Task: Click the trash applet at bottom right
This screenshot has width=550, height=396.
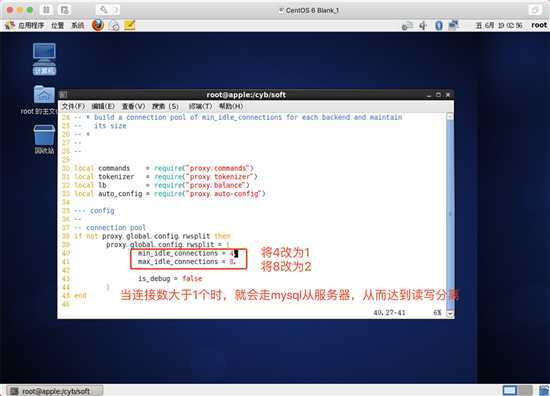Action: pyautogui.click(x=544, y=390)
